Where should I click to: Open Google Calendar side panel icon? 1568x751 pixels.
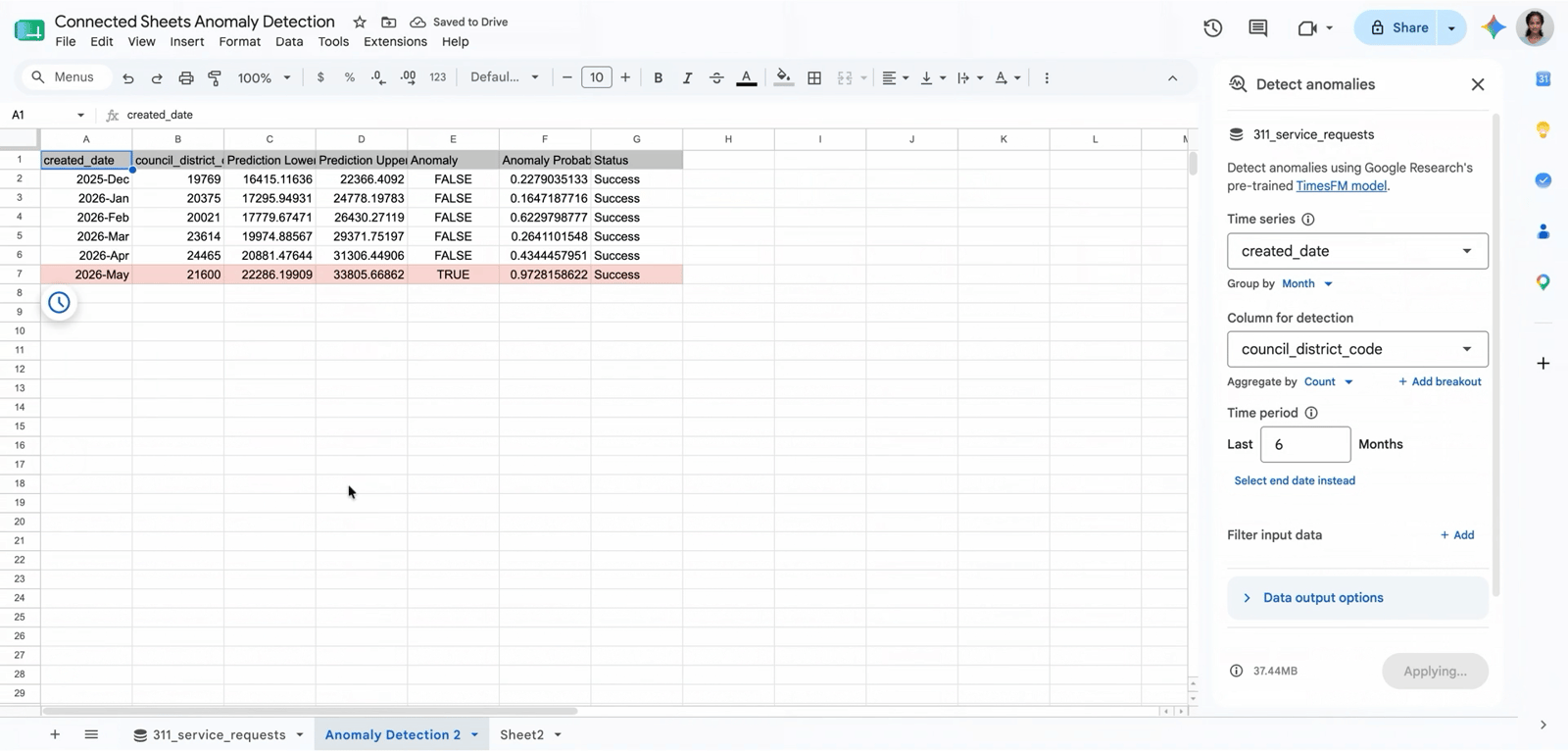(x=1543, y=78)
